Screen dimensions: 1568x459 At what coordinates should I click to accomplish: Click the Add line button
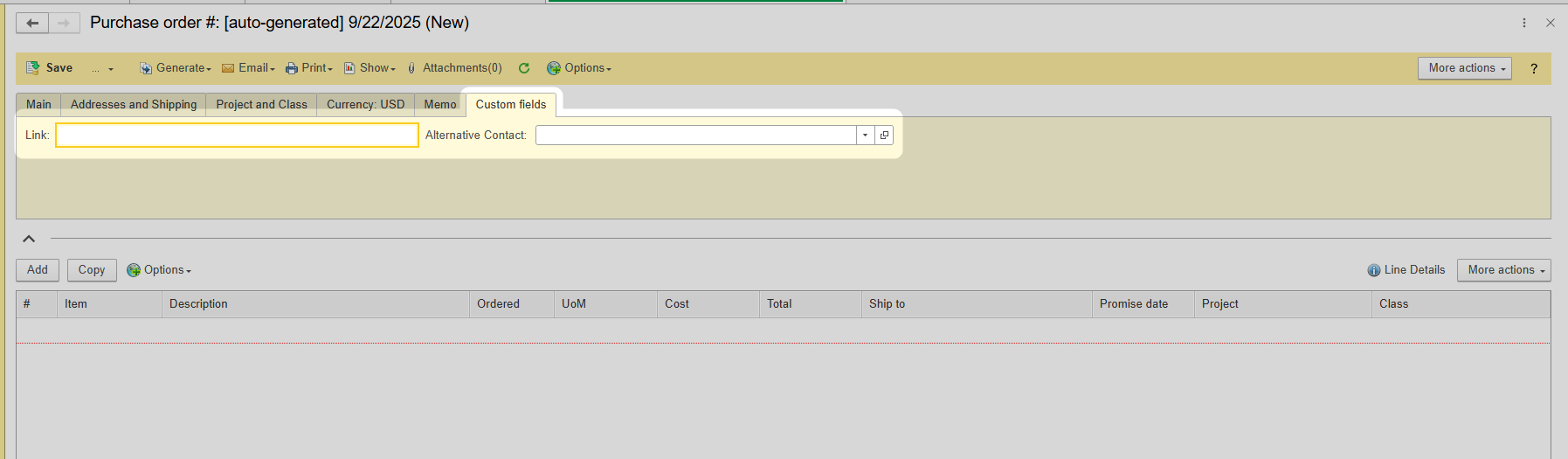(x=38, y=270)
